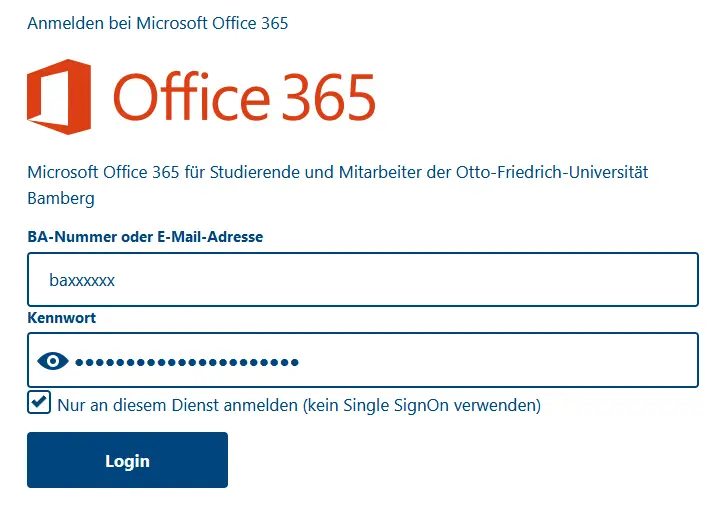Click 'Otto-Friedrich-Universität' in the description
This screenshot has width=720, height=507.
[552, 172]
